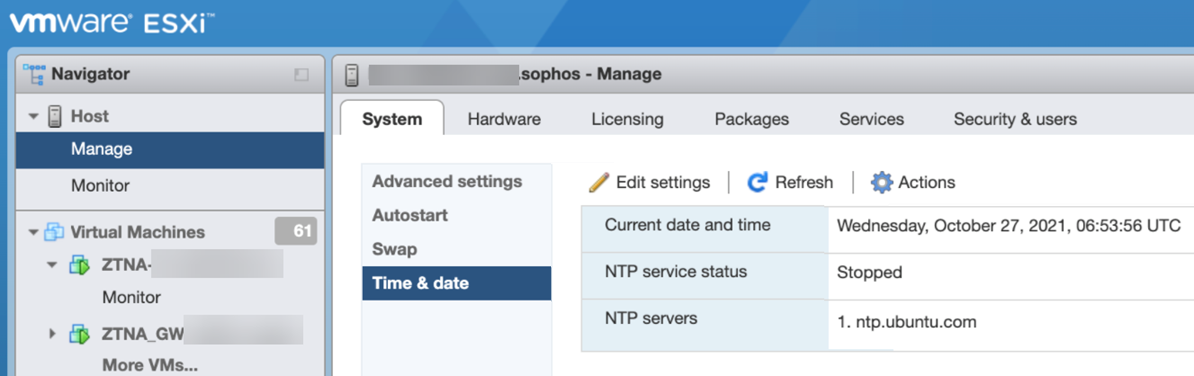Click the NTP service status label

676,272
